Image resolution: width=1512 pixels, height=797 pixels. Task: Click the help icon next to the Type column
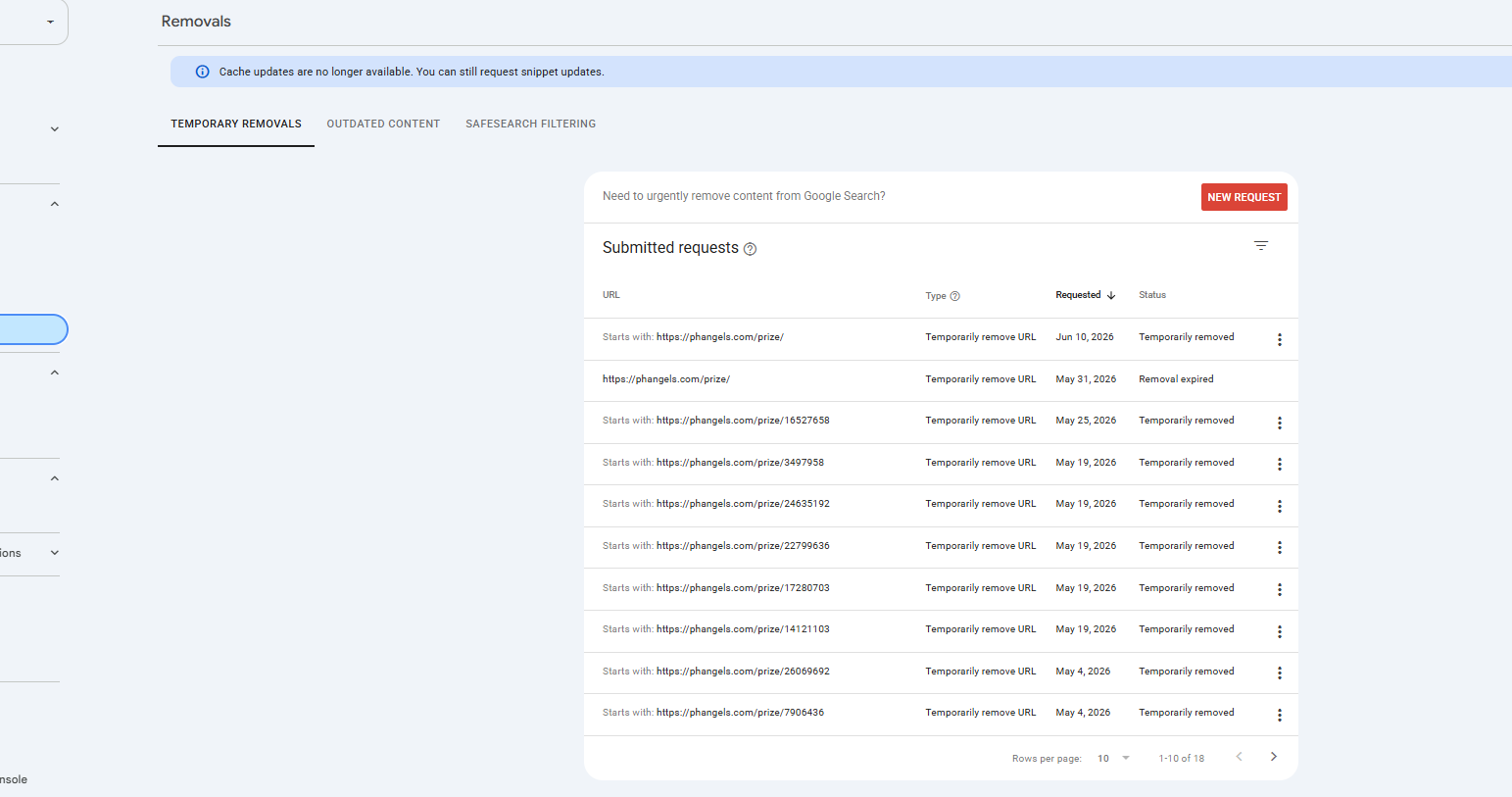tap(955, 296)
